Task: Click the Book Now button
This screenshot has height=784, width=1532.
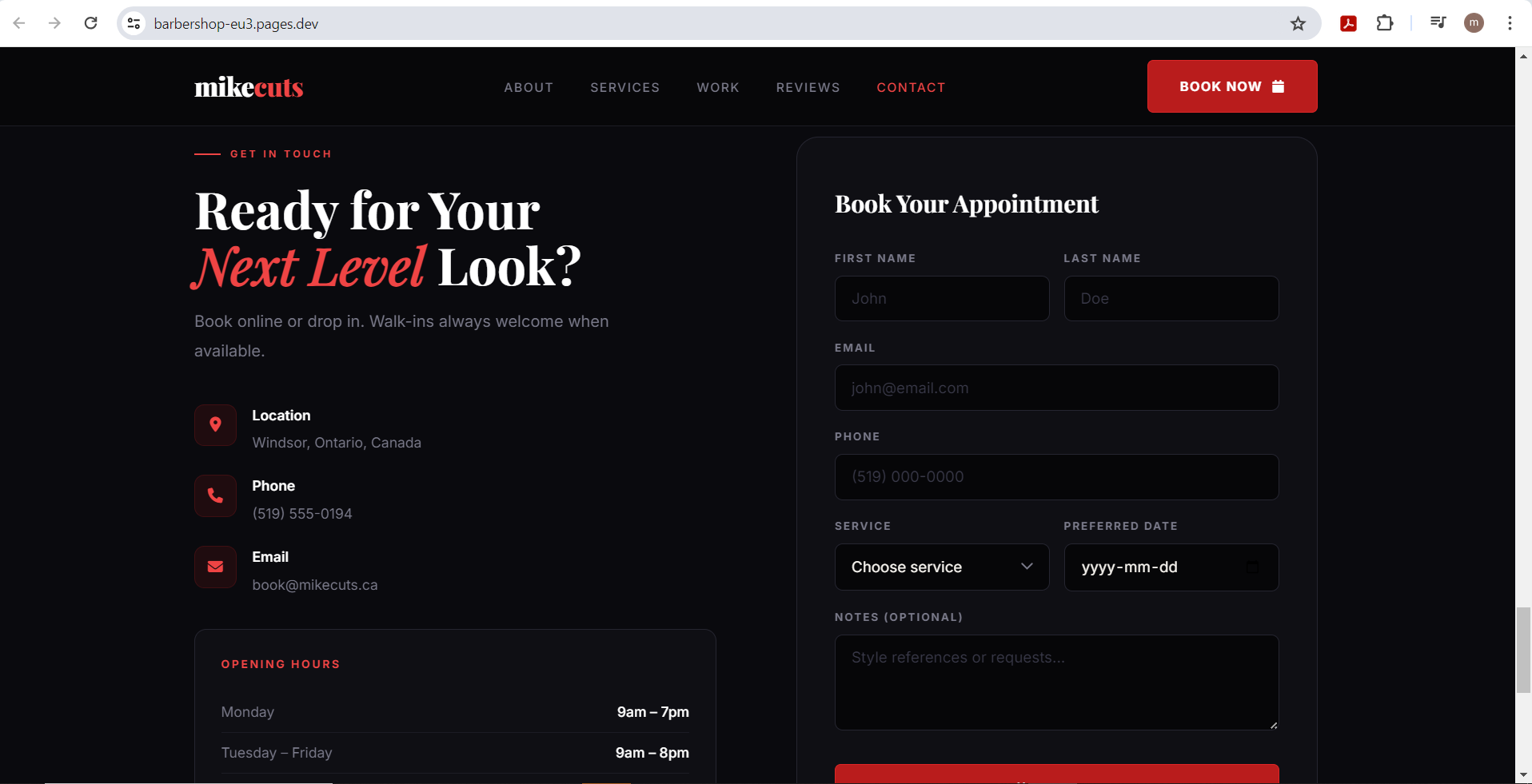Action: [1232, 86]
